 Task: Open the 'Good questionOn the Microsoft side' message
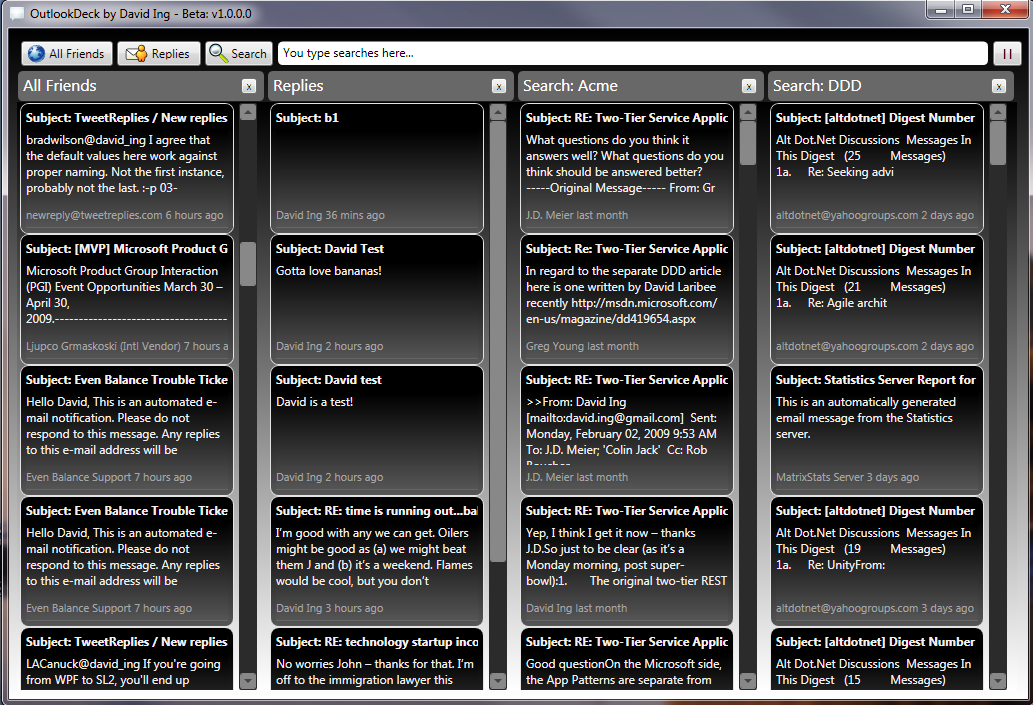coord(627,659)
